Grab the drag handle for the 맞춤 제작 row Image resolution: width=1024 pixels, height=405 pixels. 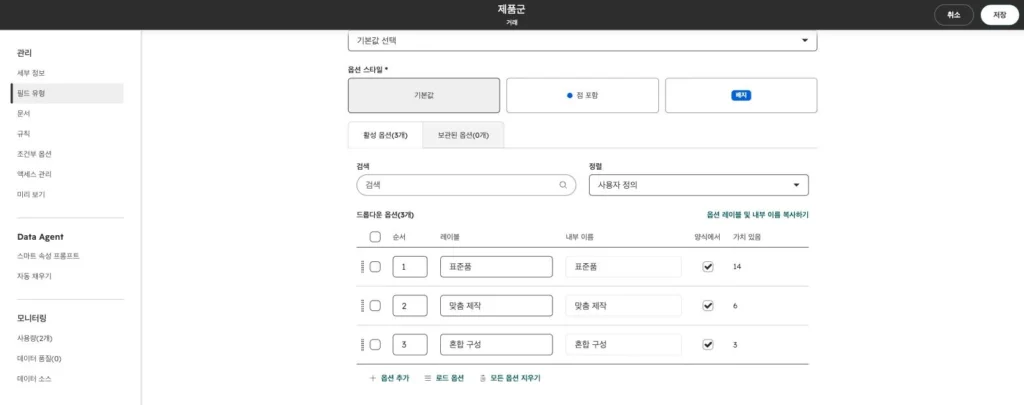point(362,306)
